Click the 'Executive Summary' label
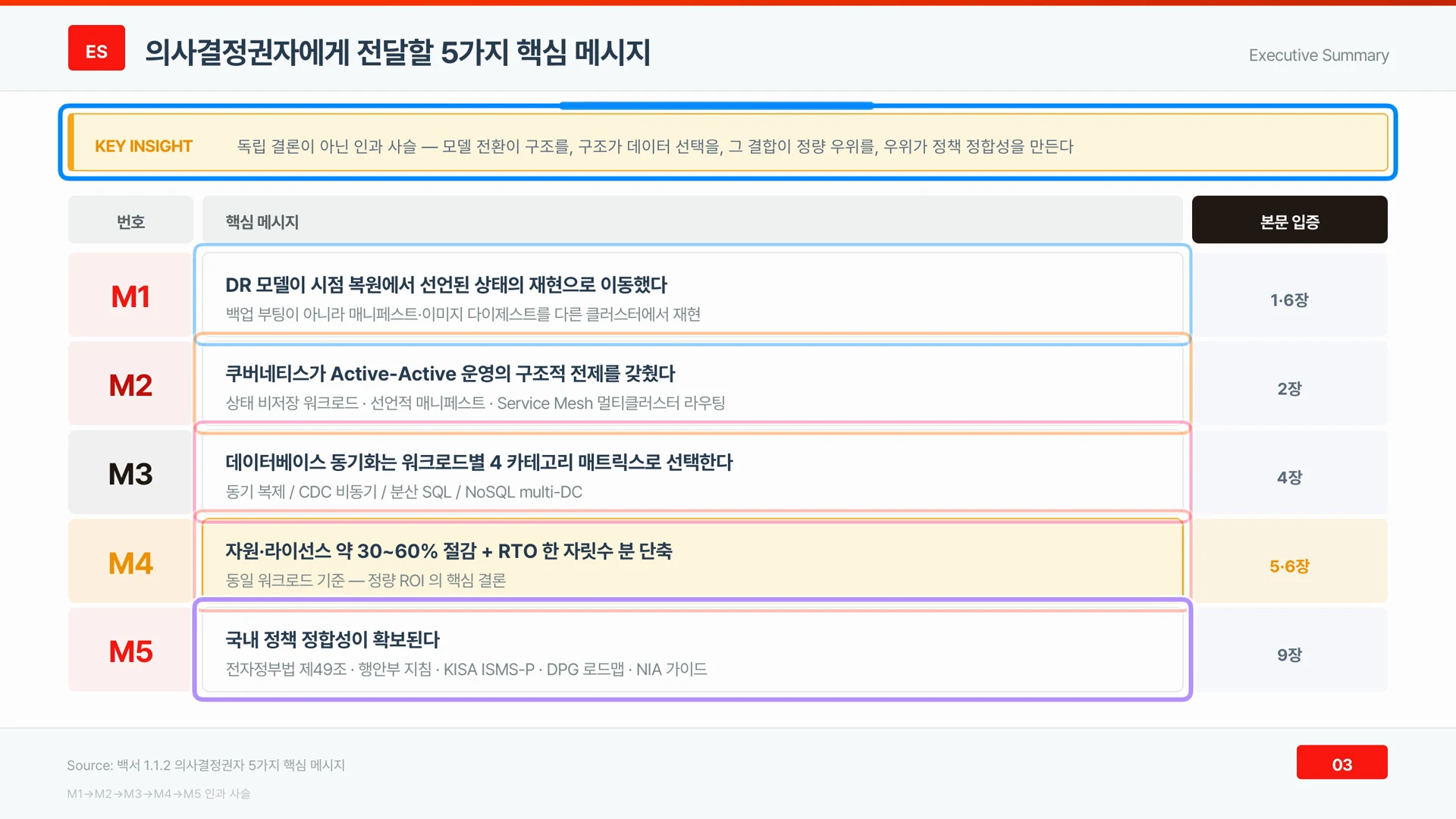This screenshot has height=819, width=1456. pos(1319,55)
